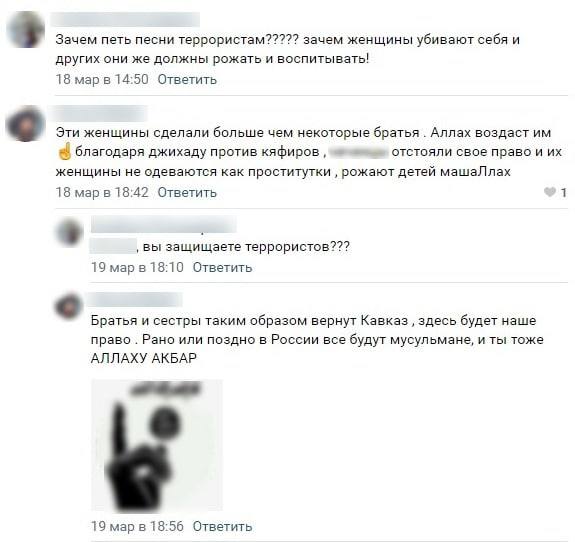
Task: Click the timestamp '18 мар в 14:50'
Action: pos(102,80)
